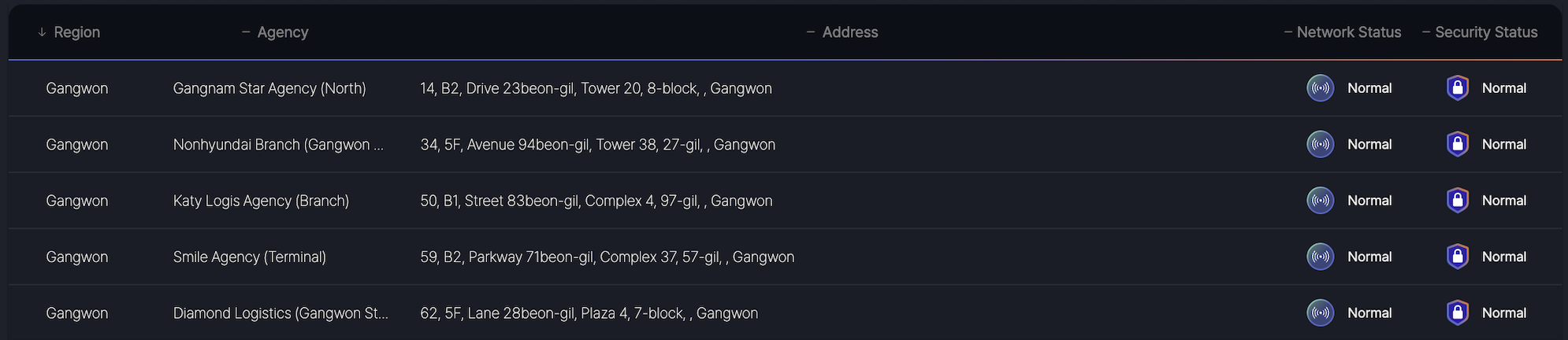This screenshot has width=1568, height=340.
Task: Open Gangnam Star Agency (North) entry
Action: [269, 88]
